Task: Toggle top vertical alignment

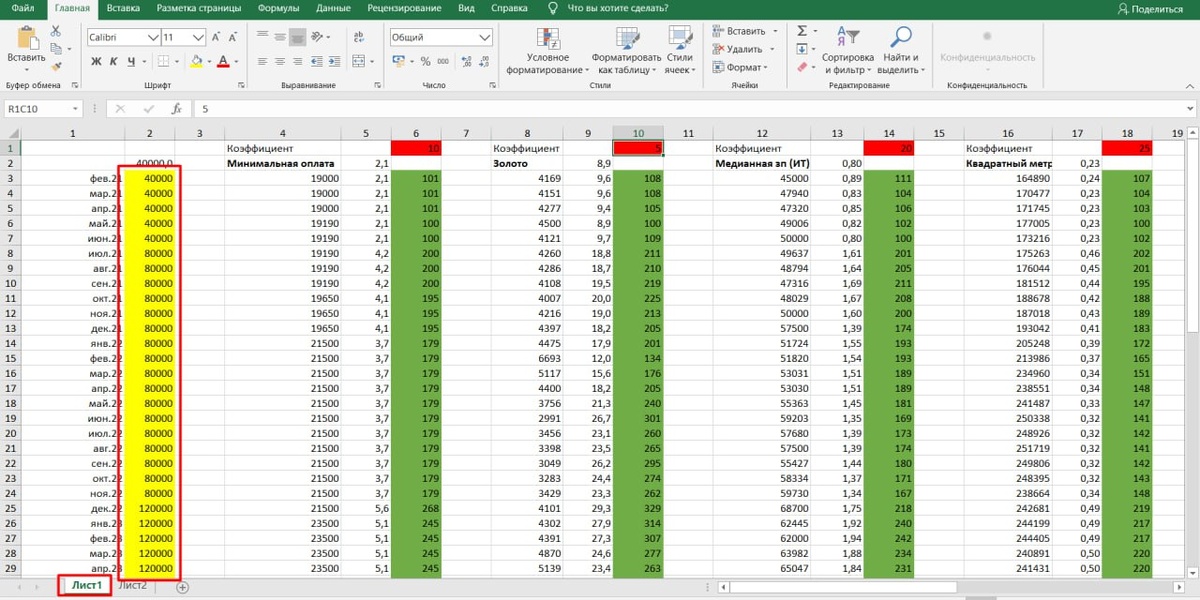Action: pyautogui.click(x=262, y=35)
